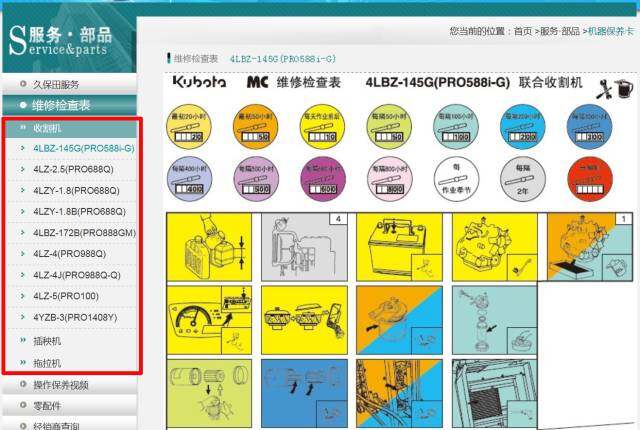This screenshot has height=430, width=640.
Task: Click the dark blue every-300-hours interval icon
Action: (589, 126)
